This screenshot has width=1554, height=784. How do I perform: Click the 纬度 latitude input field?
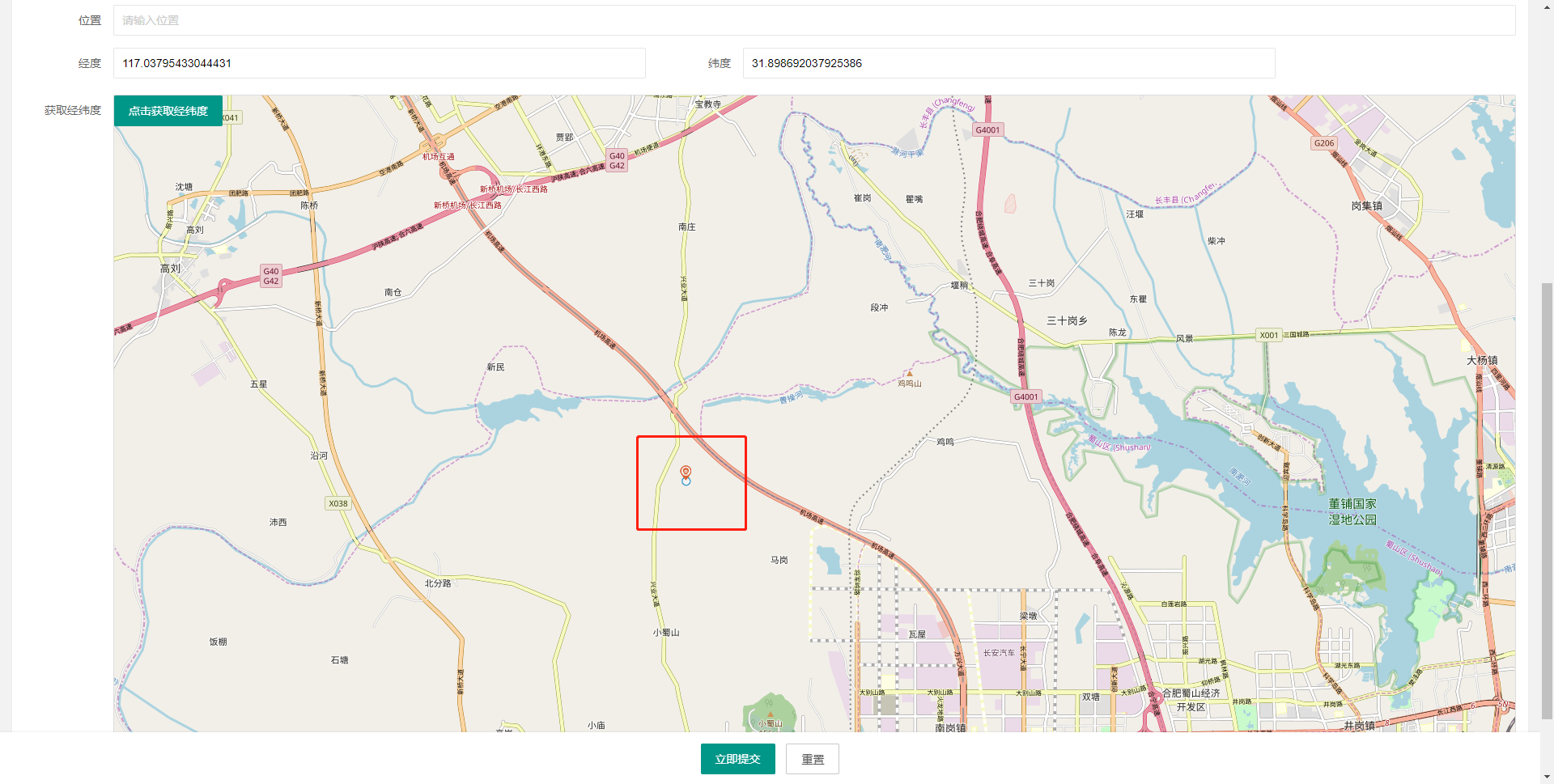pyautogui.click(x=1008, y=63)
